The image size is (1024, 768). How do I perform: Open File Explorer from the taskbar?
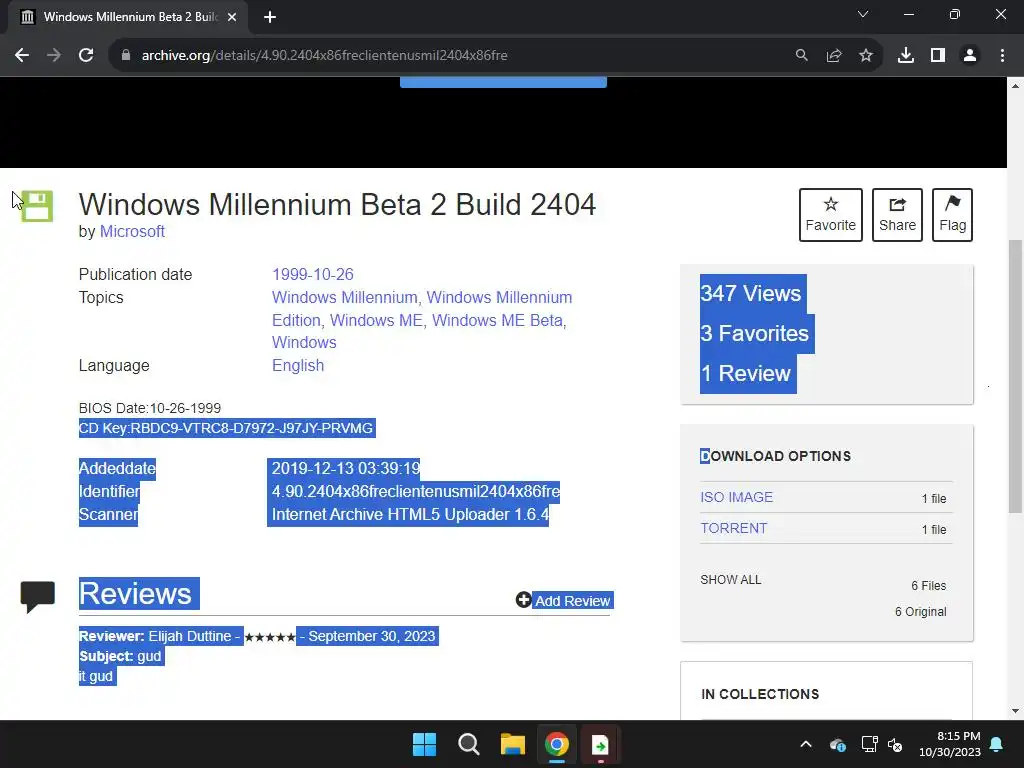tap(513, 744)
